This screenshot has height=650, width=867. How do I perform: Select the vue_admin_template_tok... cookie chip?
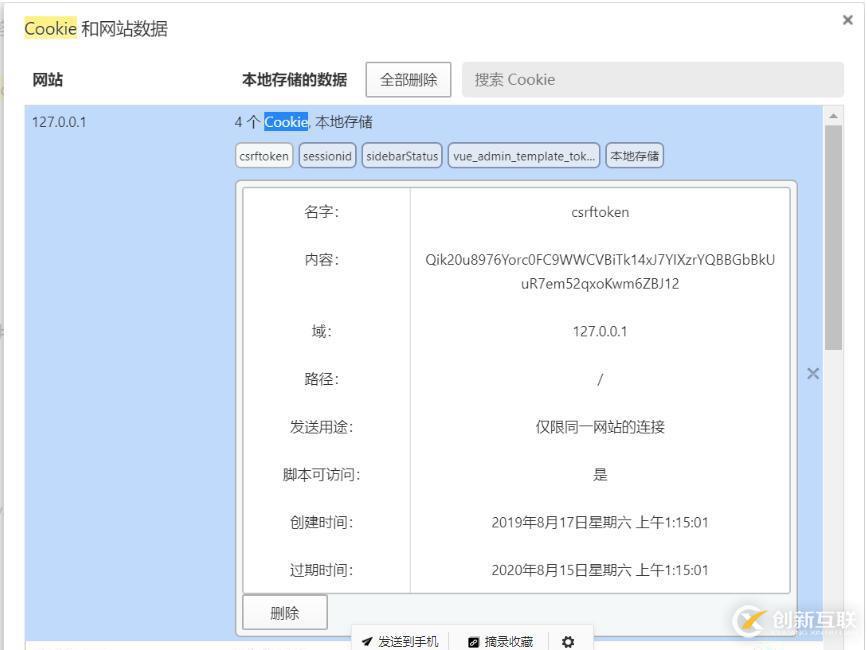click(x=524, y=156)
